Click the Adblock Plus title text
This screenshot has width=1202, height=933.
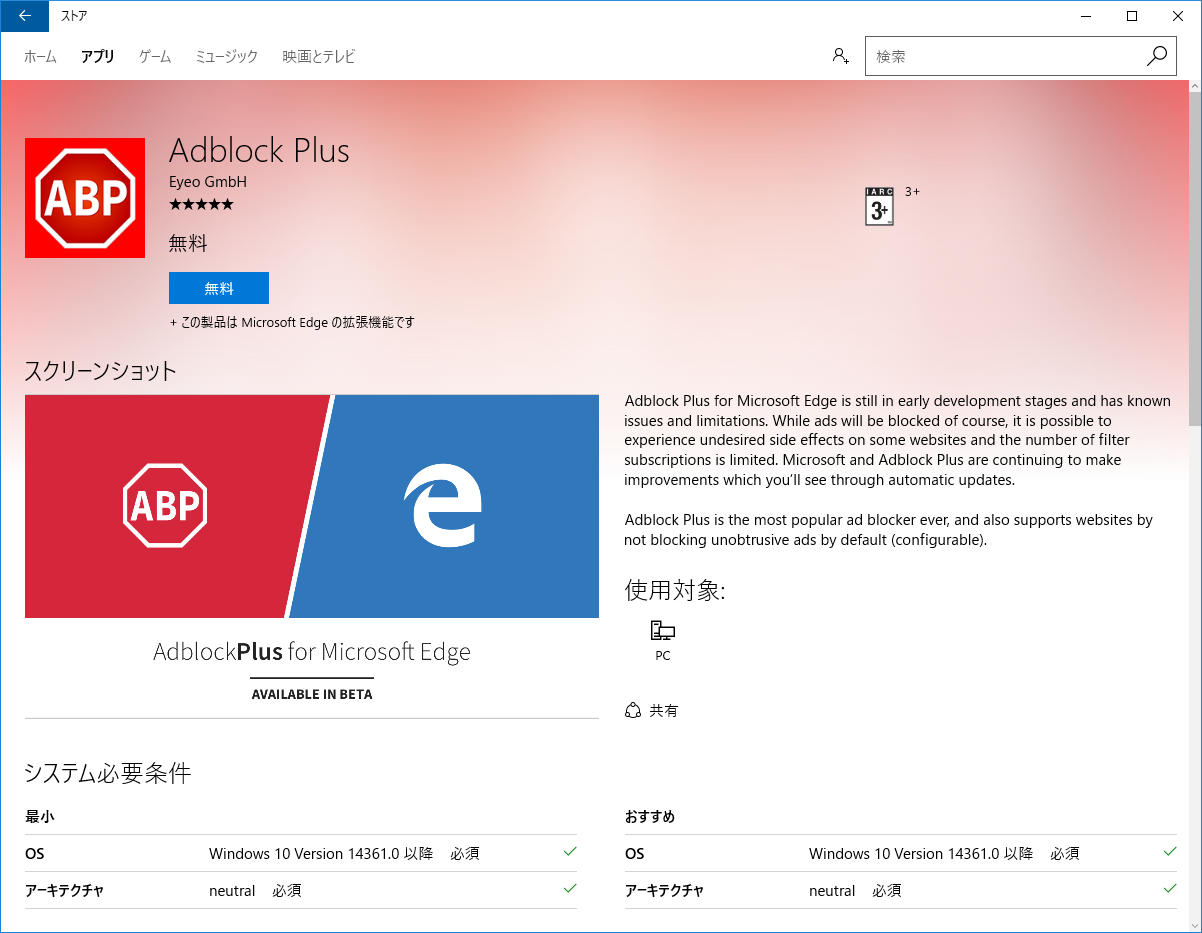(x=260, y=151)
